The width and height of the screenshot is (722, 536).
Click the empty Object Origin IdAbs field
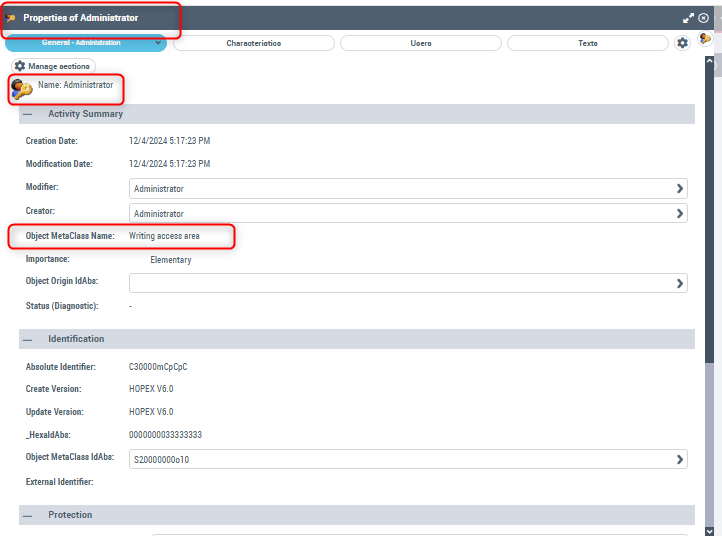(408, 283)
